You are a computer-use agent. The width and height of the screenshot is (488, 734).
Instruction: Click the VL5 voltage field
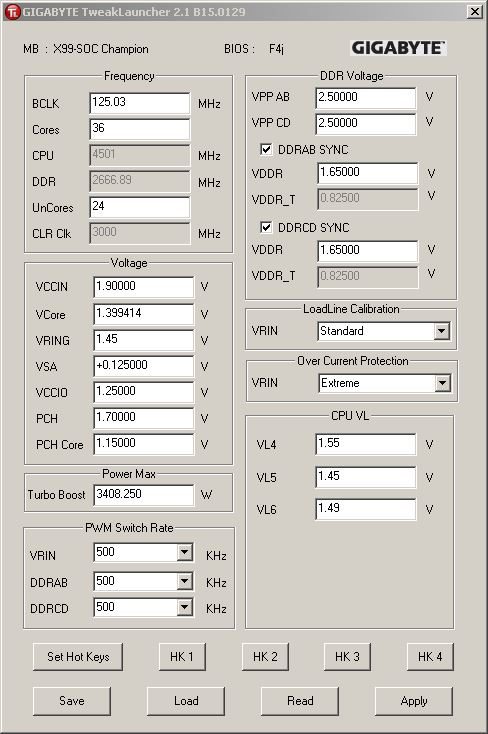coord(365,477)
